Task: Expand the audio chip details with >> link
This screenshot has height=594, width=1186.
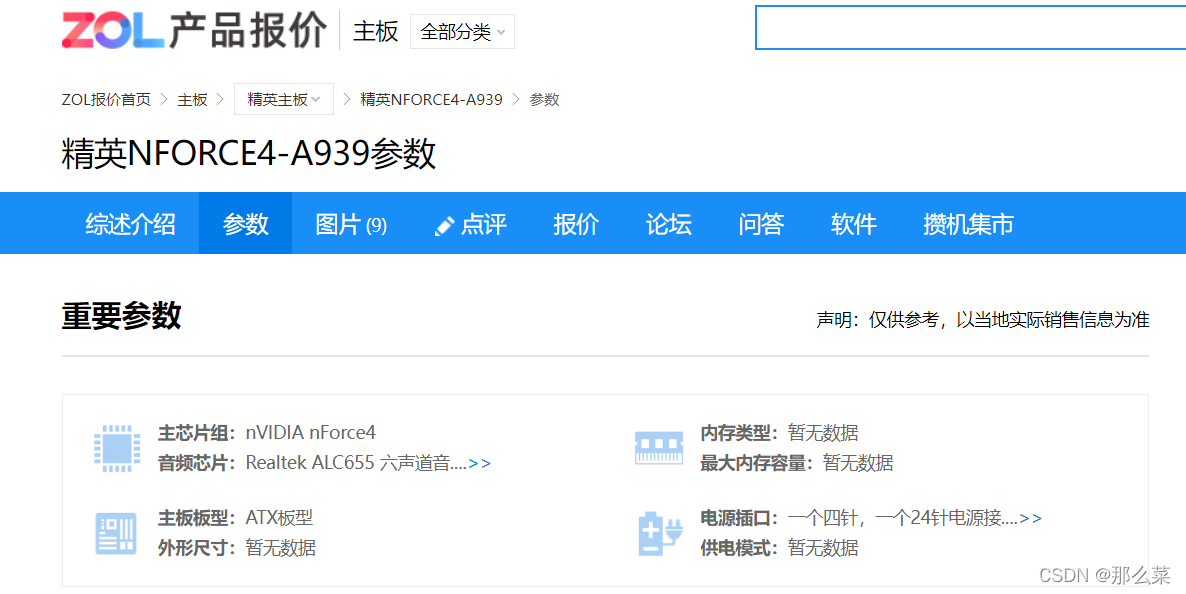Action: point(480,463)
